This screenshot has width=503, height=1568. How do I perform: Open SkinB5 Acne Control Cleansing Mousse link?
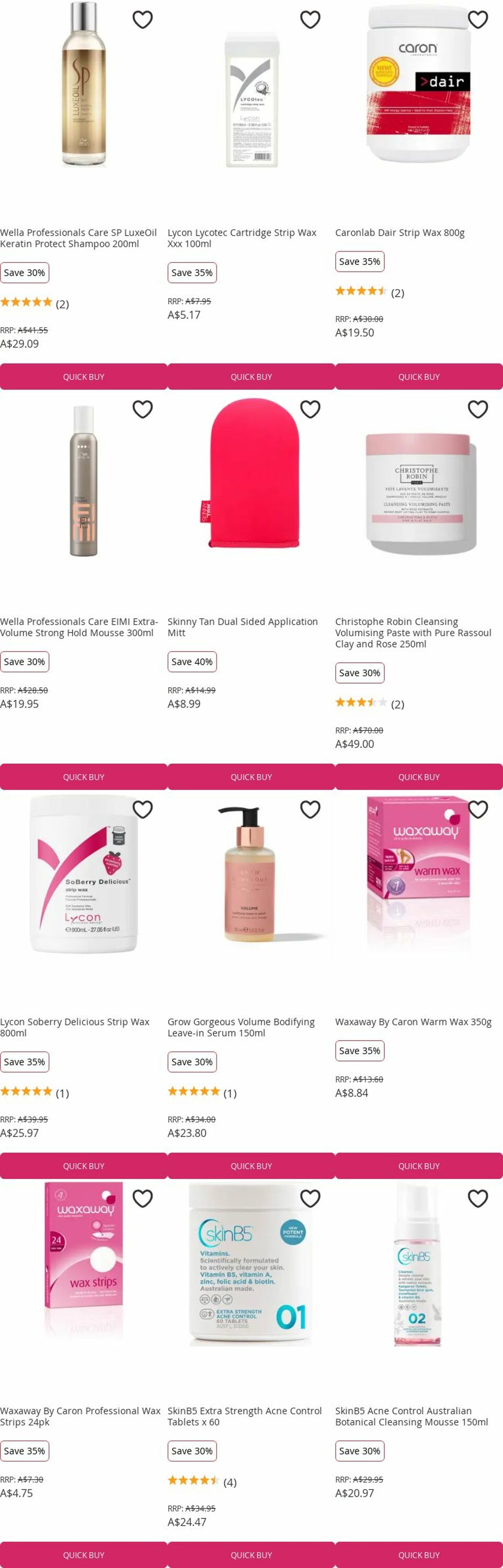click(411, 1416)
